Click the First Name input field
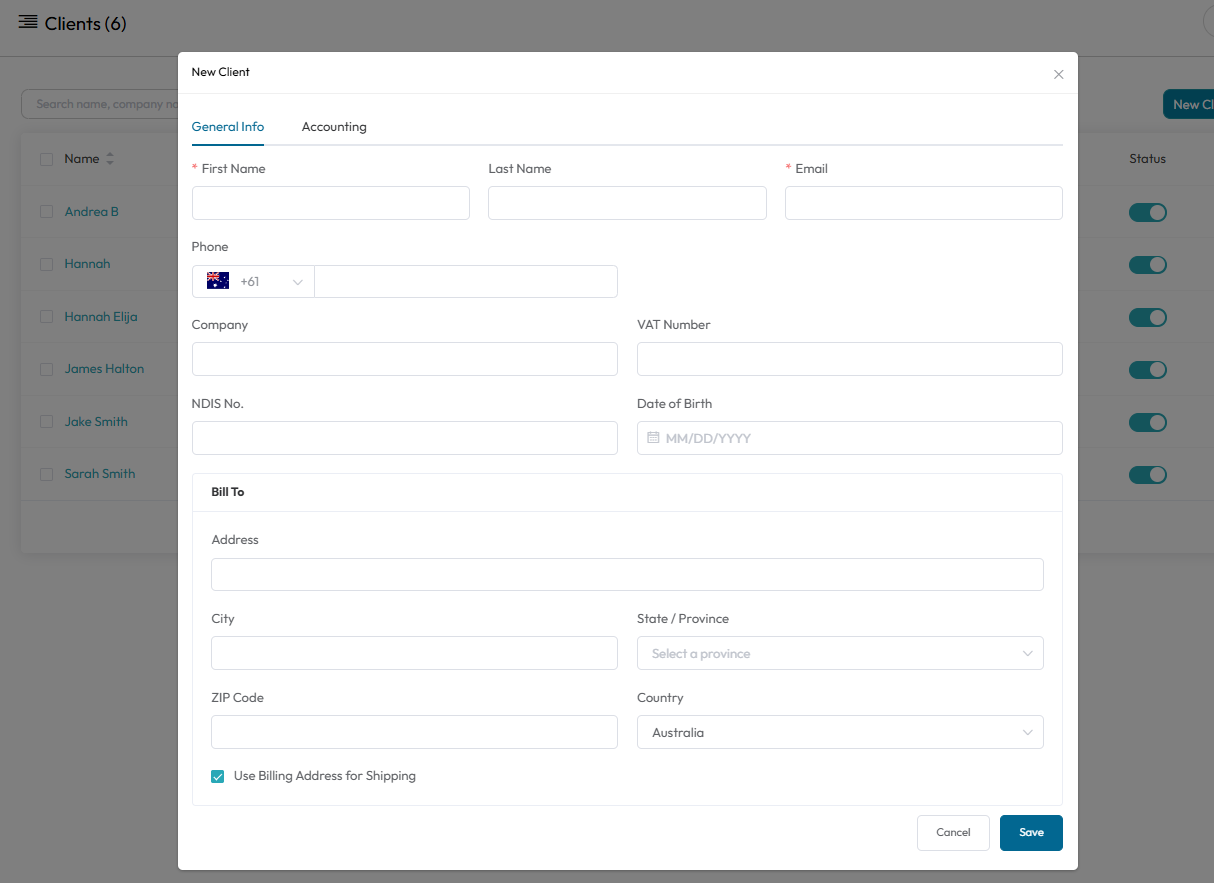Image resolution: width=1214 pixels, height=883 pixels. (331, 203)
